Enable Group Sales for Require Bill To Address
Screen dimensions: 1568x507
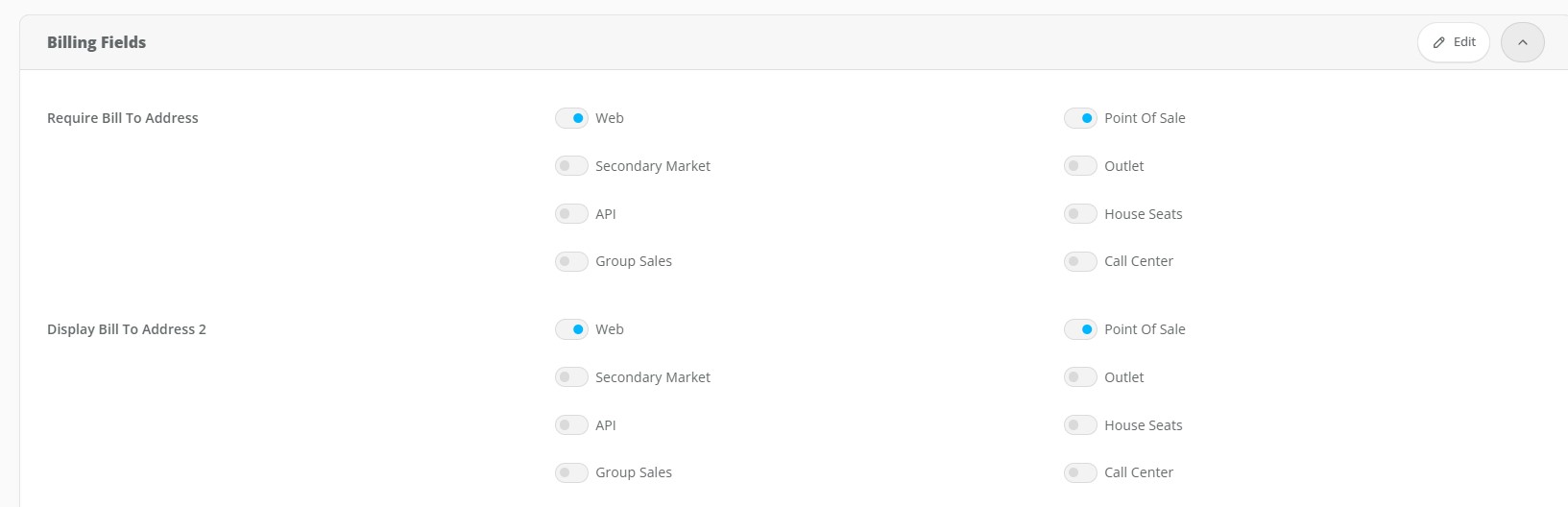point(571,261)
